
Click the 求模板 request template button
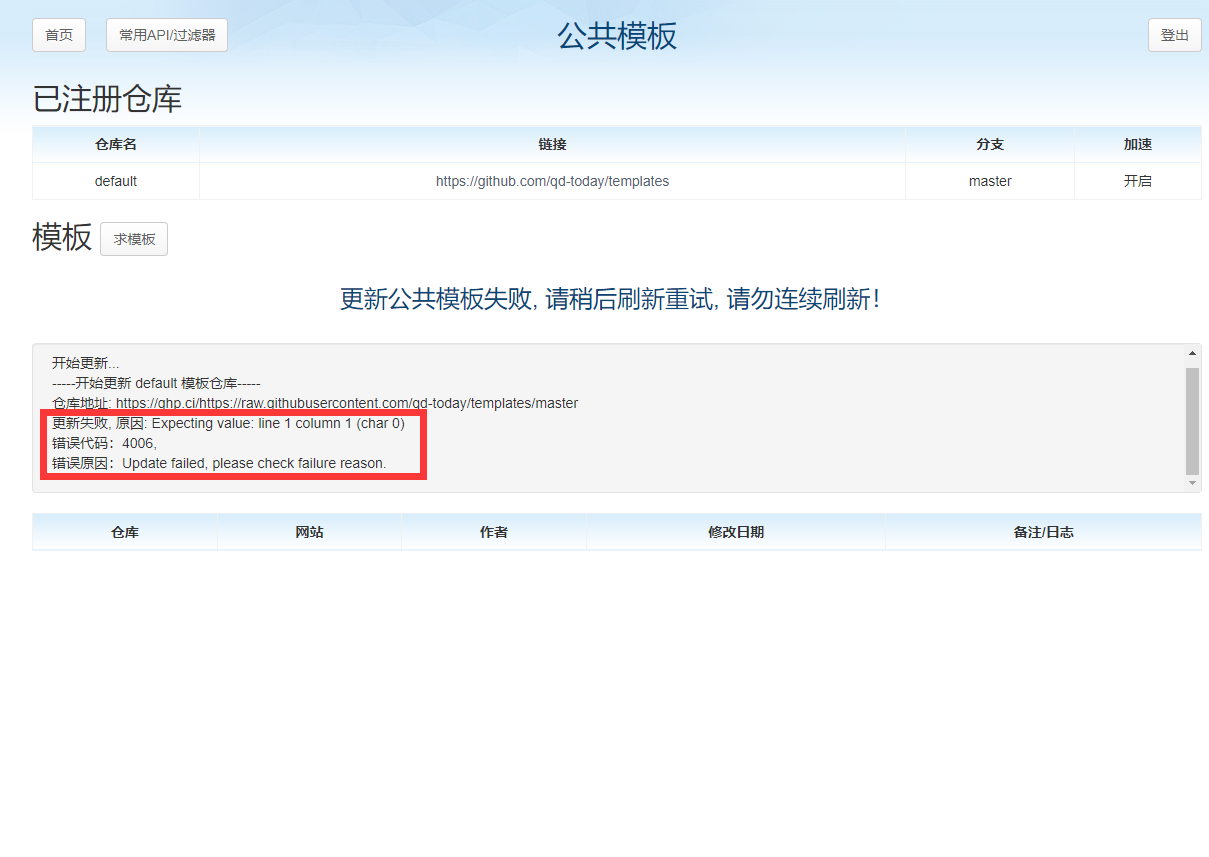point(134,239)
